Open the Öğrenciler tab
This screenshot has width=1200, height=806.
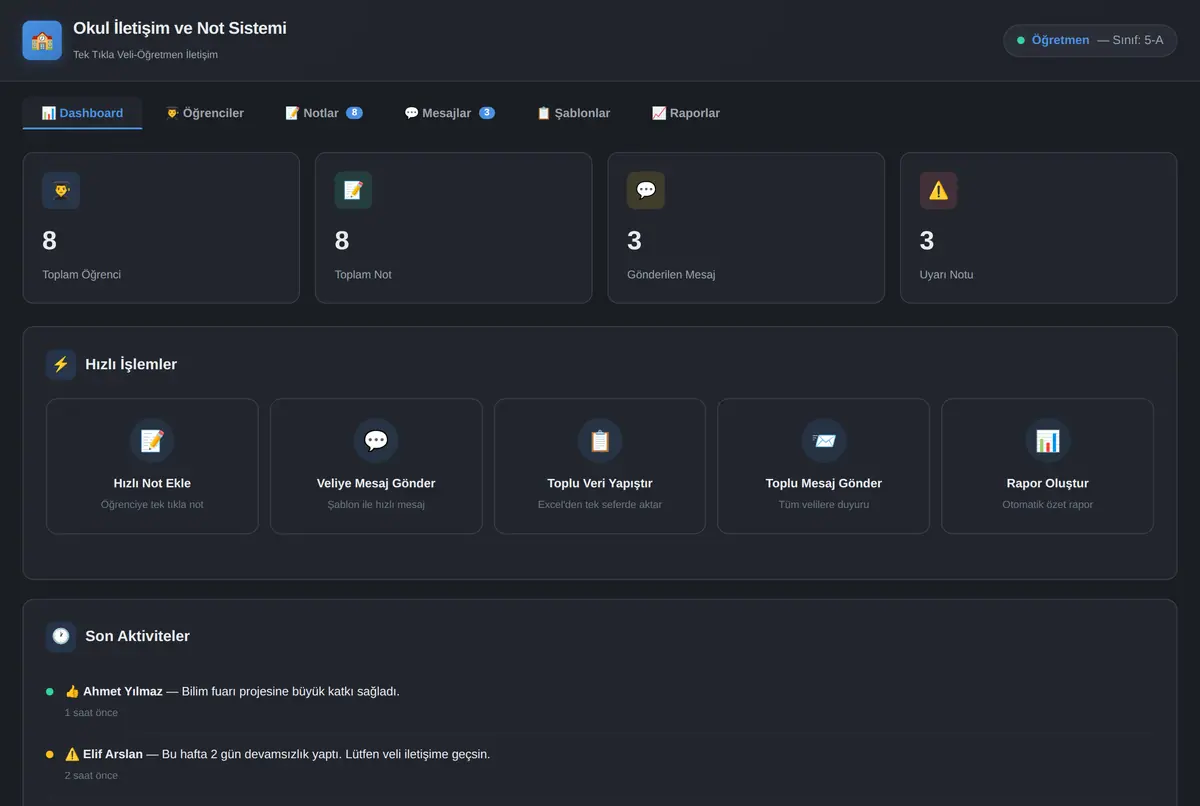pyautogui.click(x=205, y=113)
